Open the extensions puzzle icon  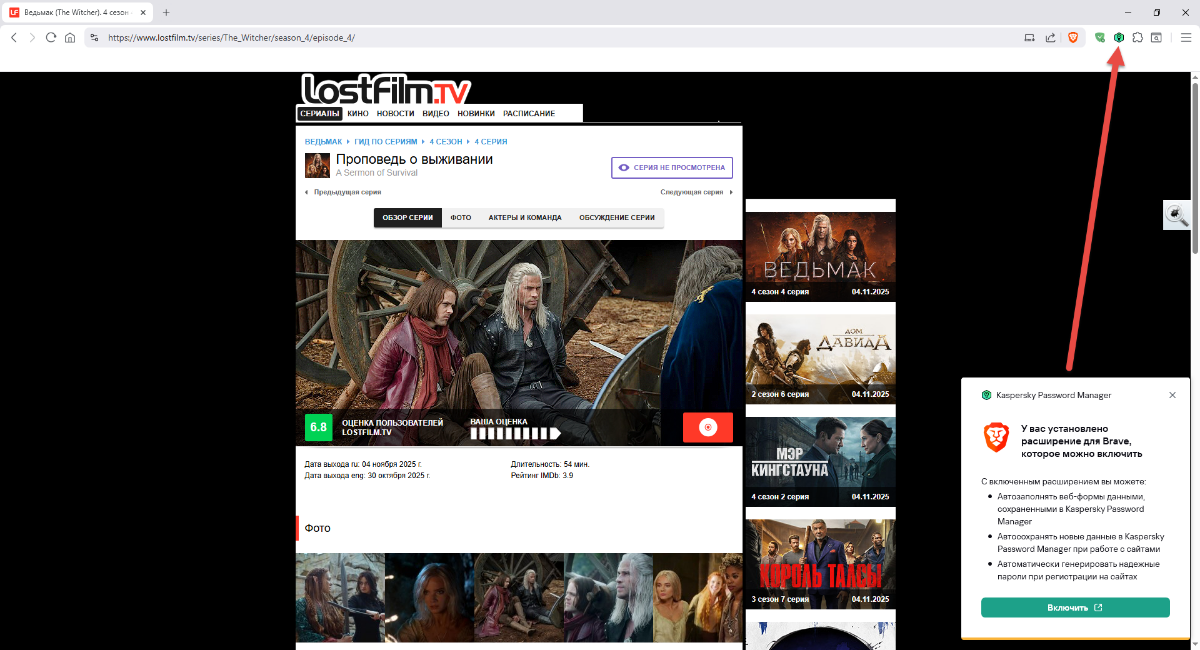[x=1137, y=37]
